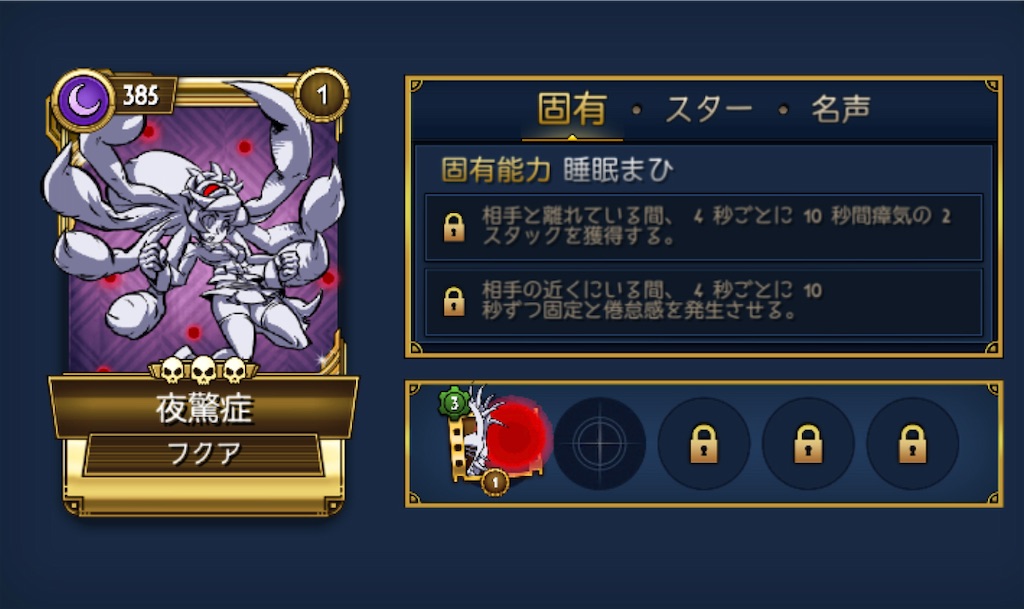Click the level 1 badge on card
1024x609 pixels.
coord(321,95)
